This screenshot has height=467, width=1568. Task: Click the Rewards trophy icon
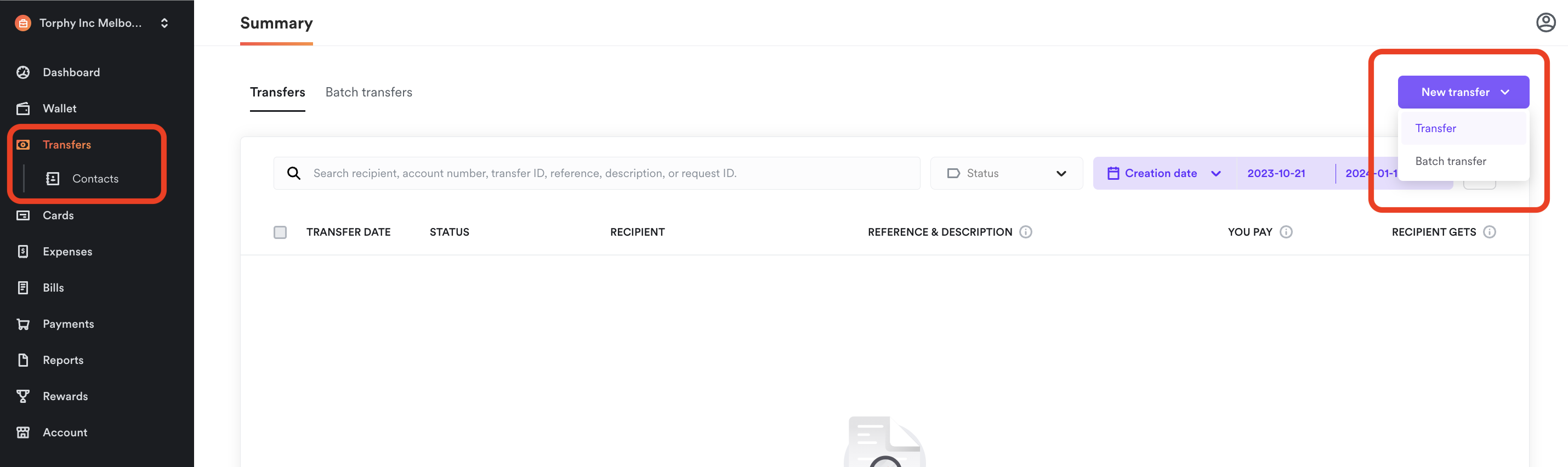pos(23,396)
